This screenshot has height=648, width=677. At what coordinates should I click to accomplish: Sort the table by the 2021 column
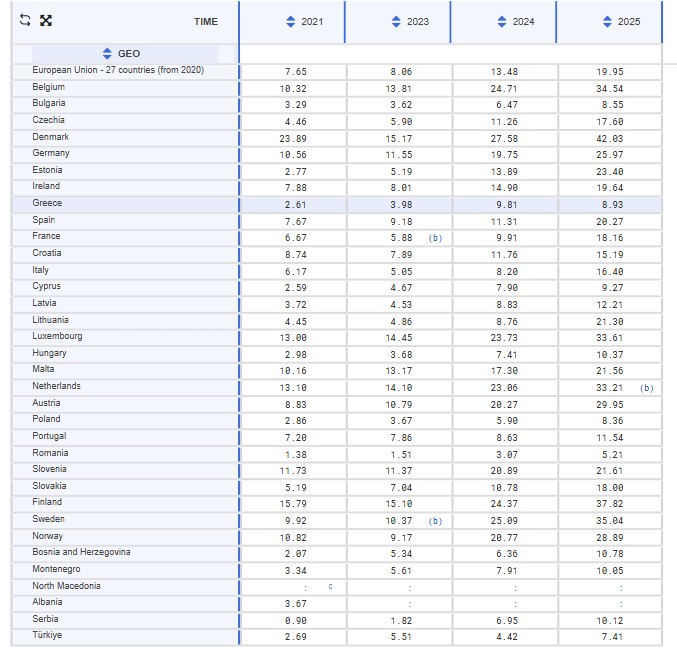[x=291, y=22]
